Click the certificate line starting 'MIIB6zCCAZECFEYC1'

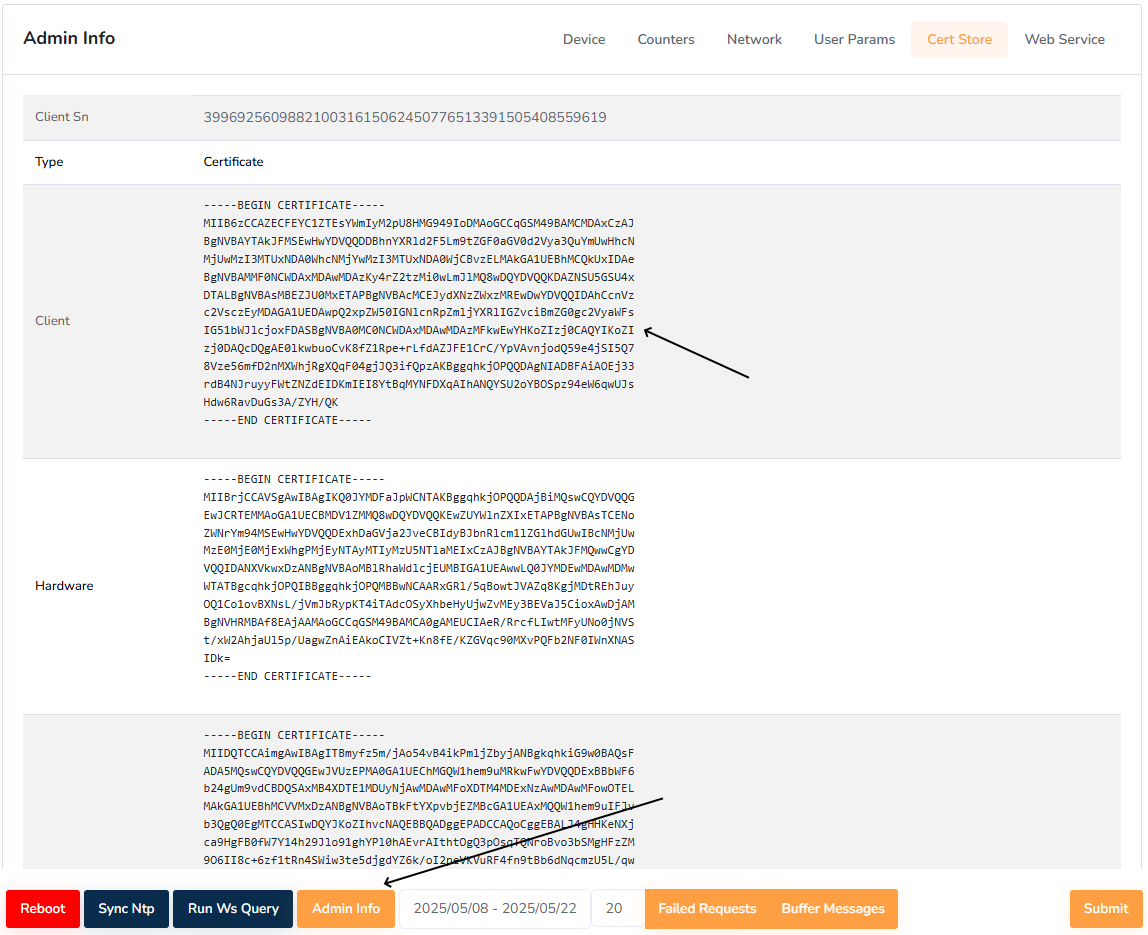pos(419,223)
